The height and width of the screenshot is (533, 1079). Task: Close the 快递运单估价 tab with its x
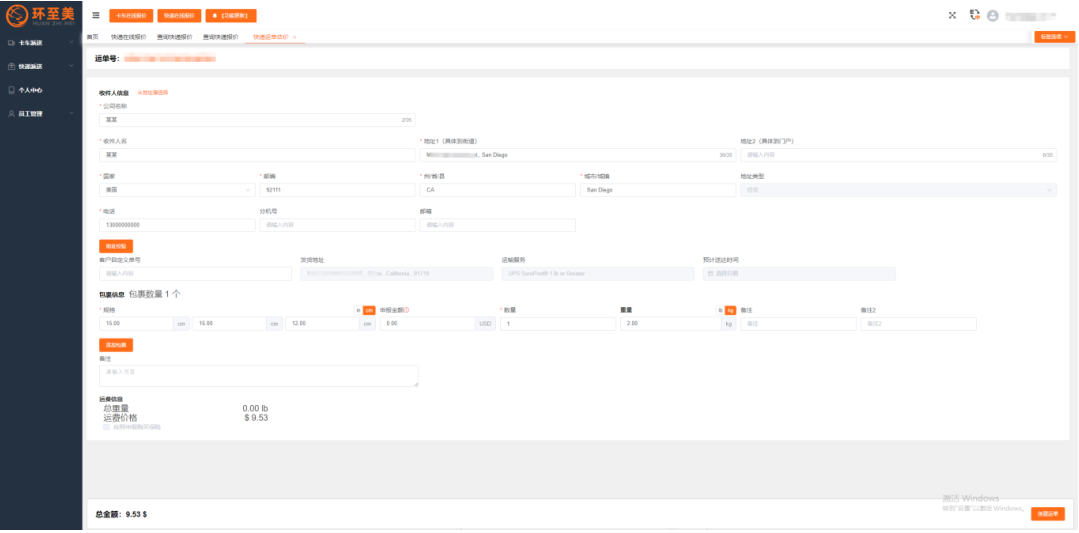pyautogui.click(x=294, y=37)
